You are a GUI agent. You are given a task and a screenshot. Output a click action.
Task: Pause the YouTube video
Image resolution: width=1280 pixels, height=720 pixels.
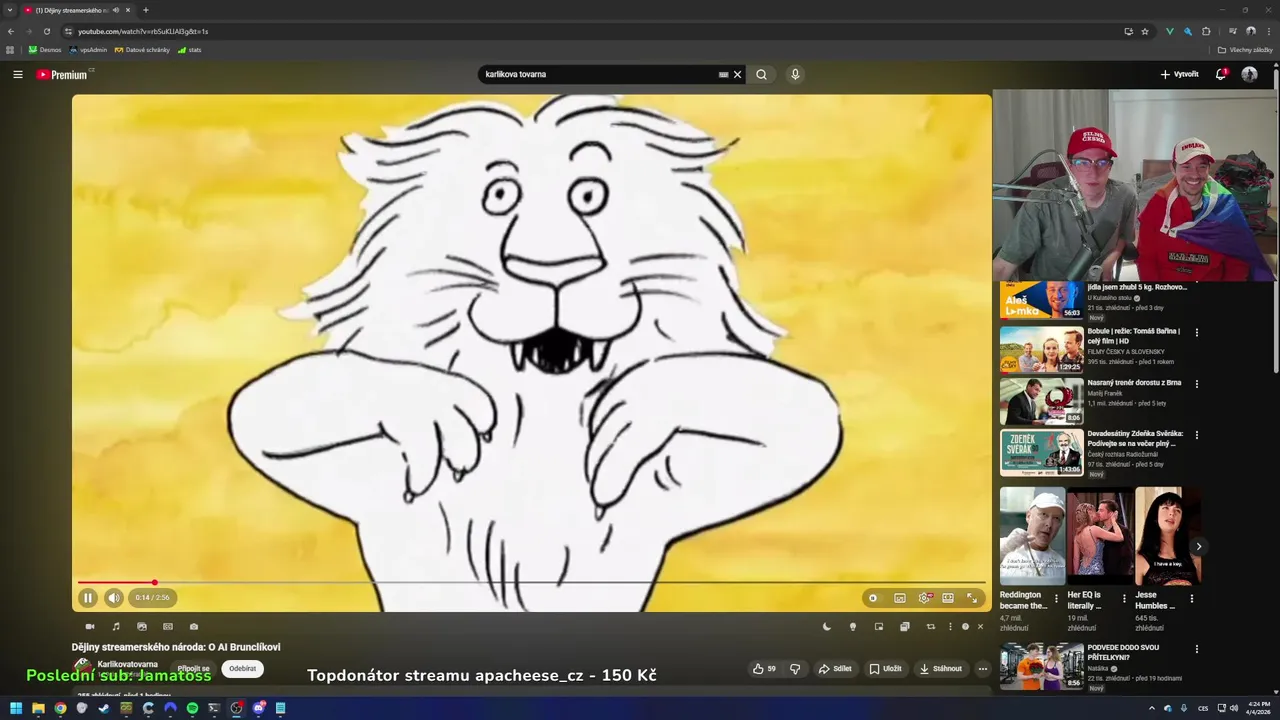point(87,598)
